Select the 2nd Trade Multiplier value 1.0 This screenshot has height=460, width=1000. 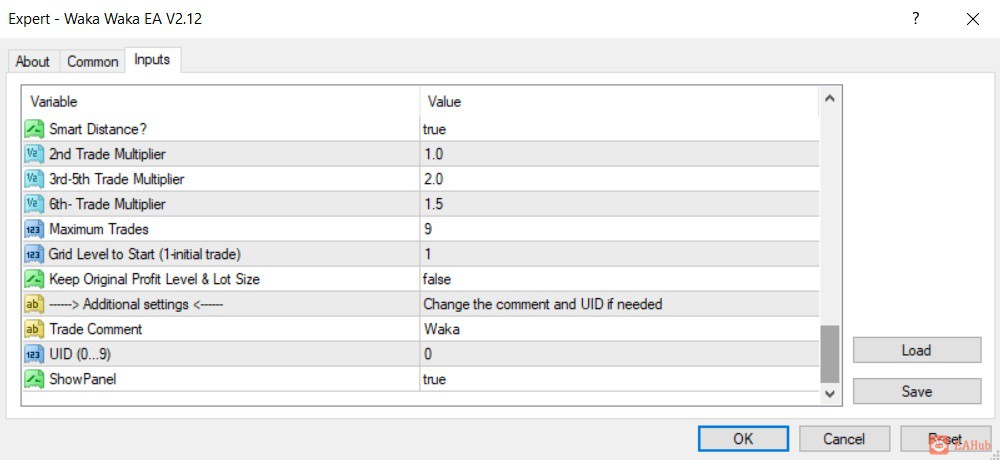click(x=433, y=154)
